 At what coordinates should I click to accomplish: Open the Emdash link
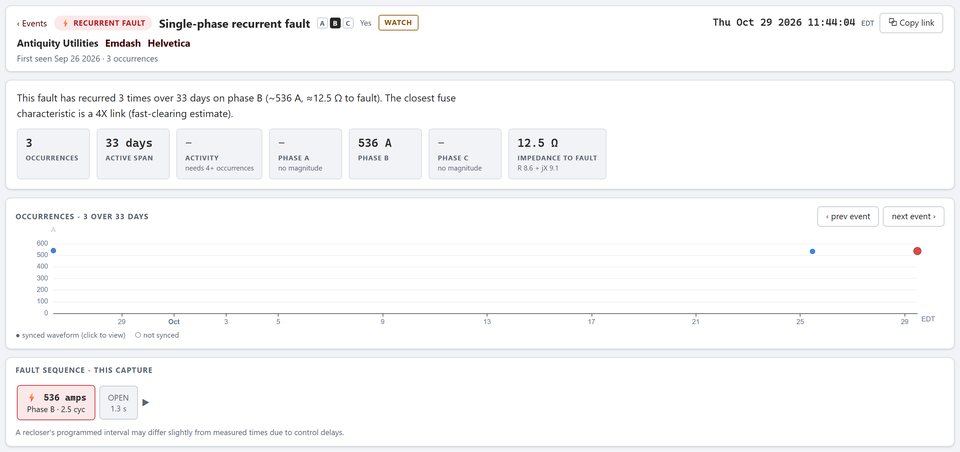coord(122,43)
